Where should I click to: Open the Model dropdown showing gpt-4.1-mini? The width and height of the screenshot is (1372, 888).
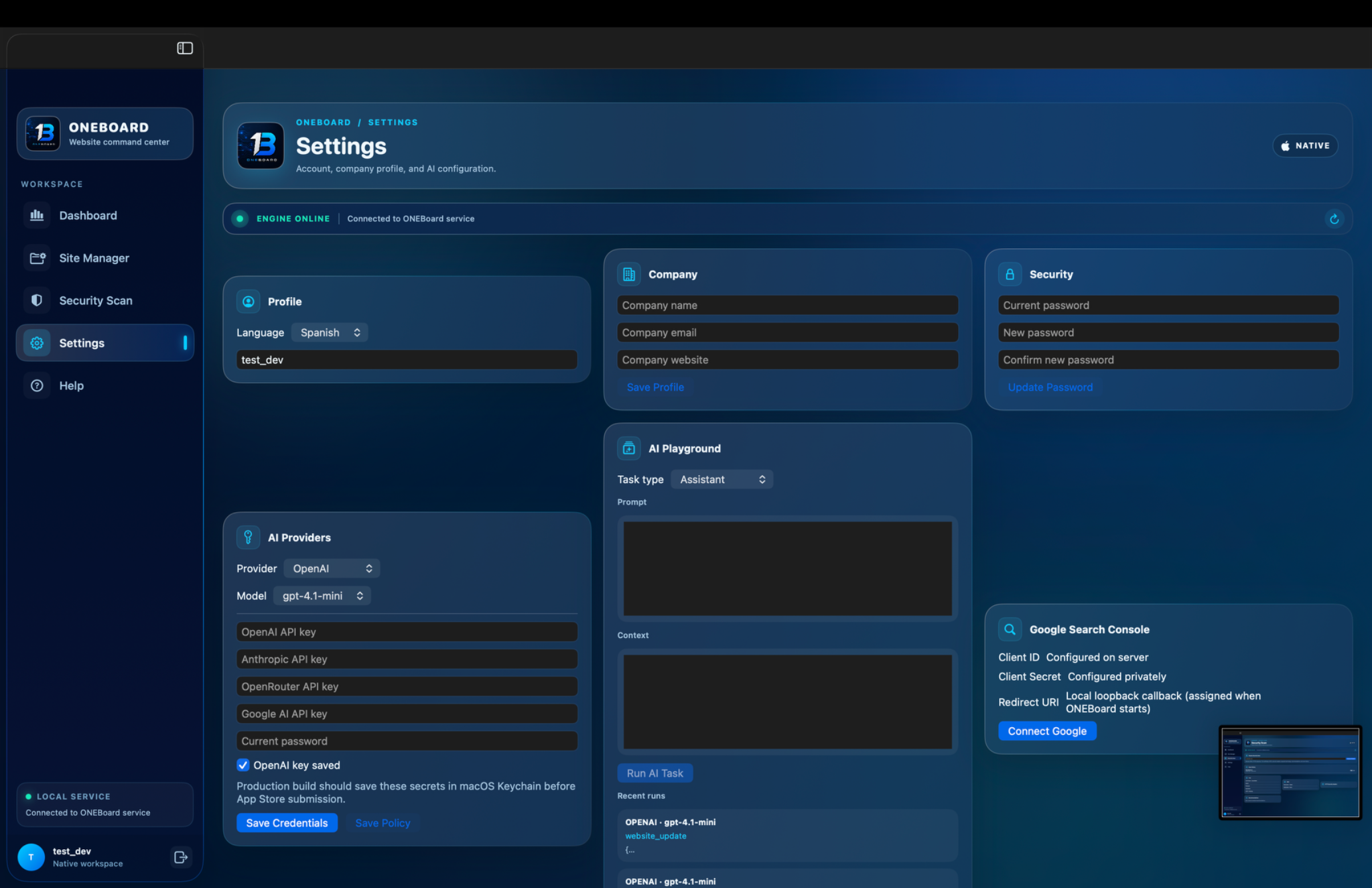pyautogui.click(x=322, y=596)
